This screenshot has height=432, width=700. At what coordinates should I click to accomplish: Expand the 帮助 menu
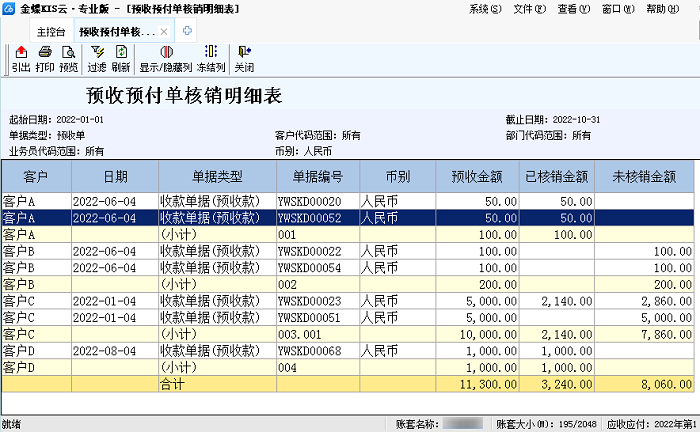coord(660,9)
